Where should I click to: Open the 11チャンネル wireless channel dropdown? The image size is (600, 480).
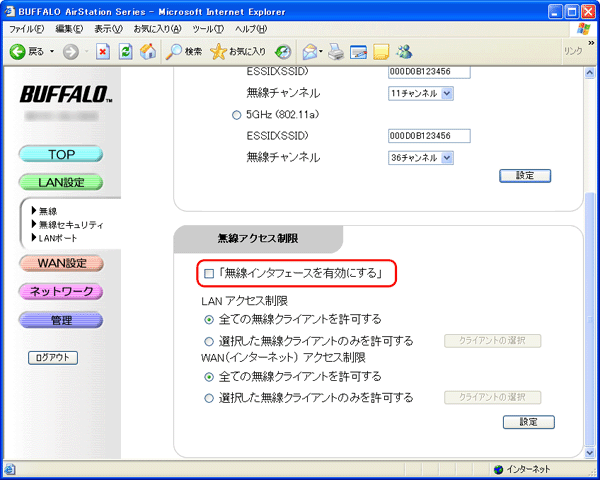421,93
